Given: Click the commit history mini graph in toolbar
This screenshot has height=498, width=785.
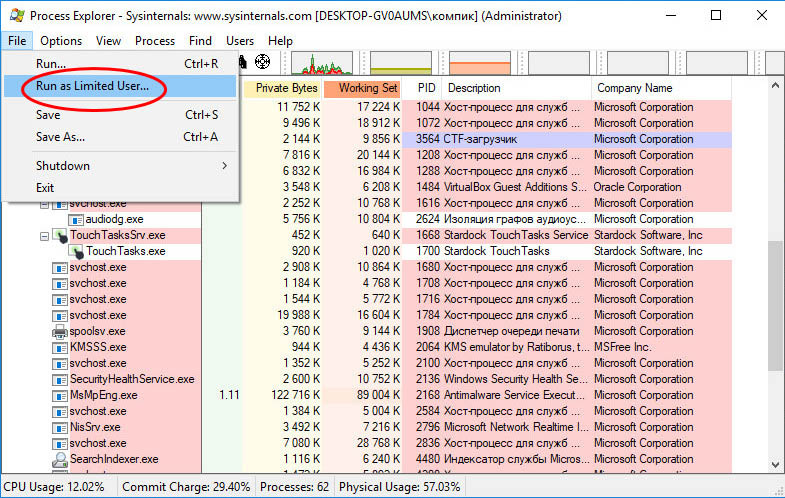Looking at the screenshot, I should [x=401, y=63].
